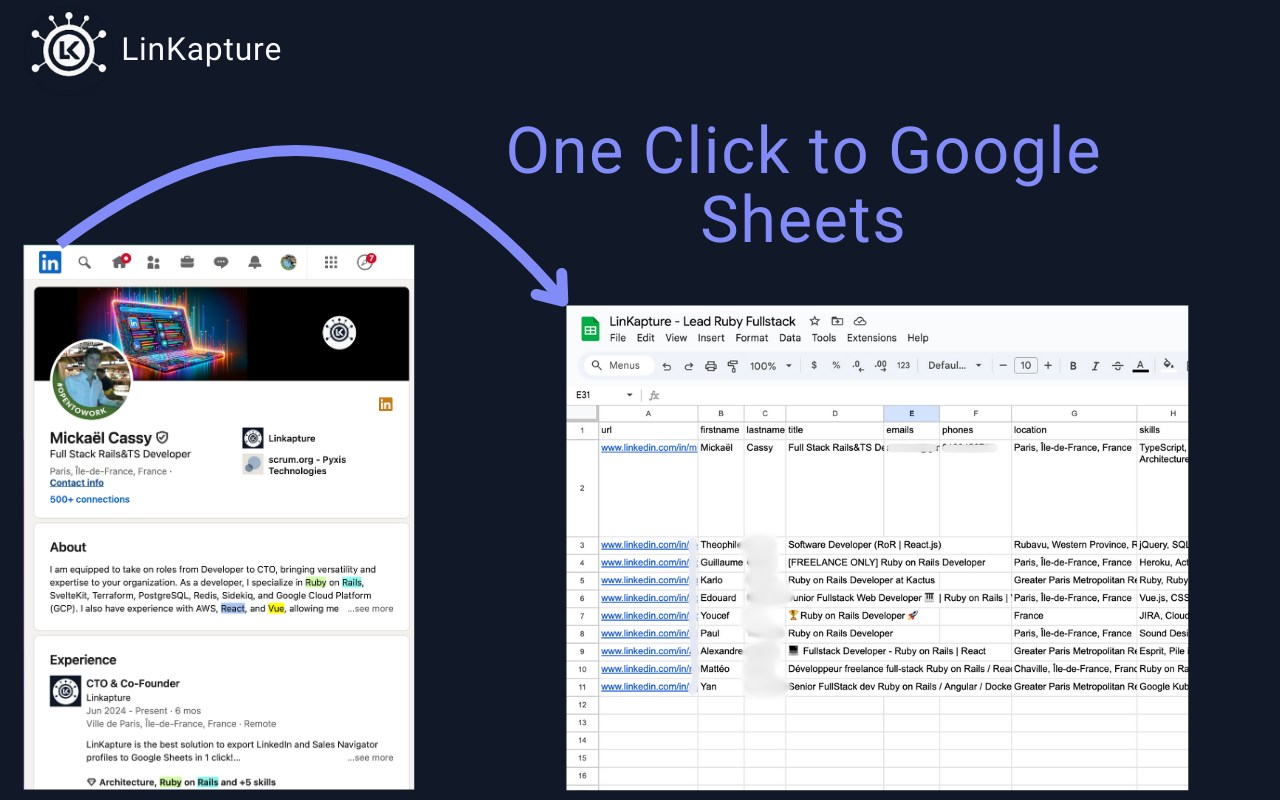Open the Data menu in Sheets
The width and height of the screenshot is (1280, 800).
click(x=790, y=338)
